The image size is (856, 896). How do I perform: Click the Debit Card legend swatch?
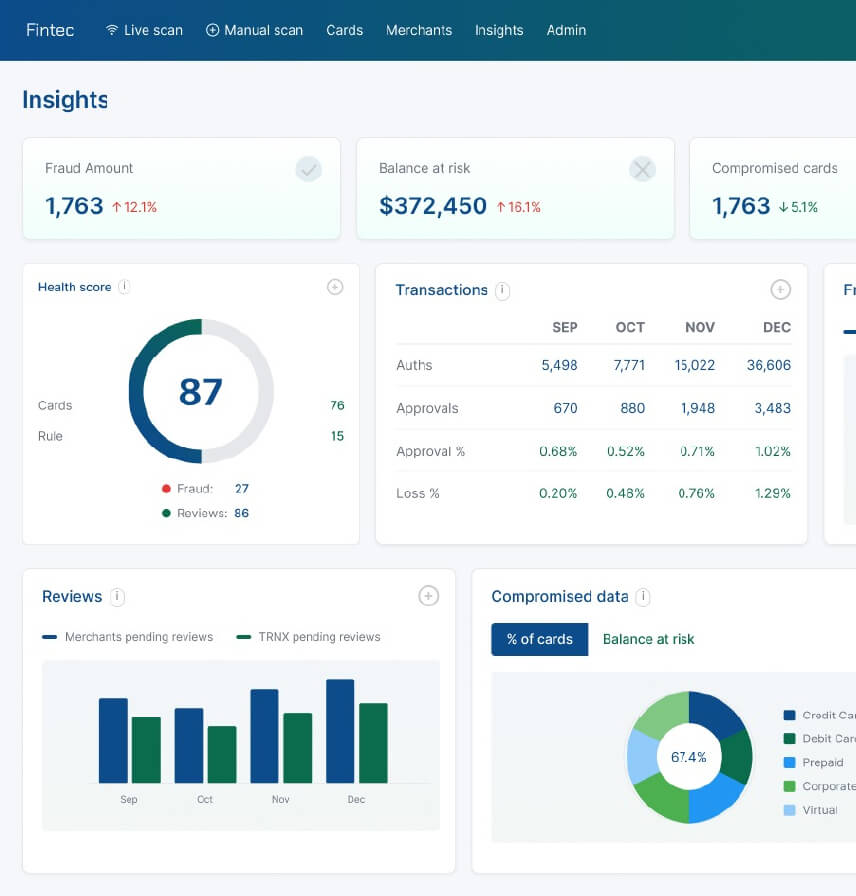[x=790, y=739]
